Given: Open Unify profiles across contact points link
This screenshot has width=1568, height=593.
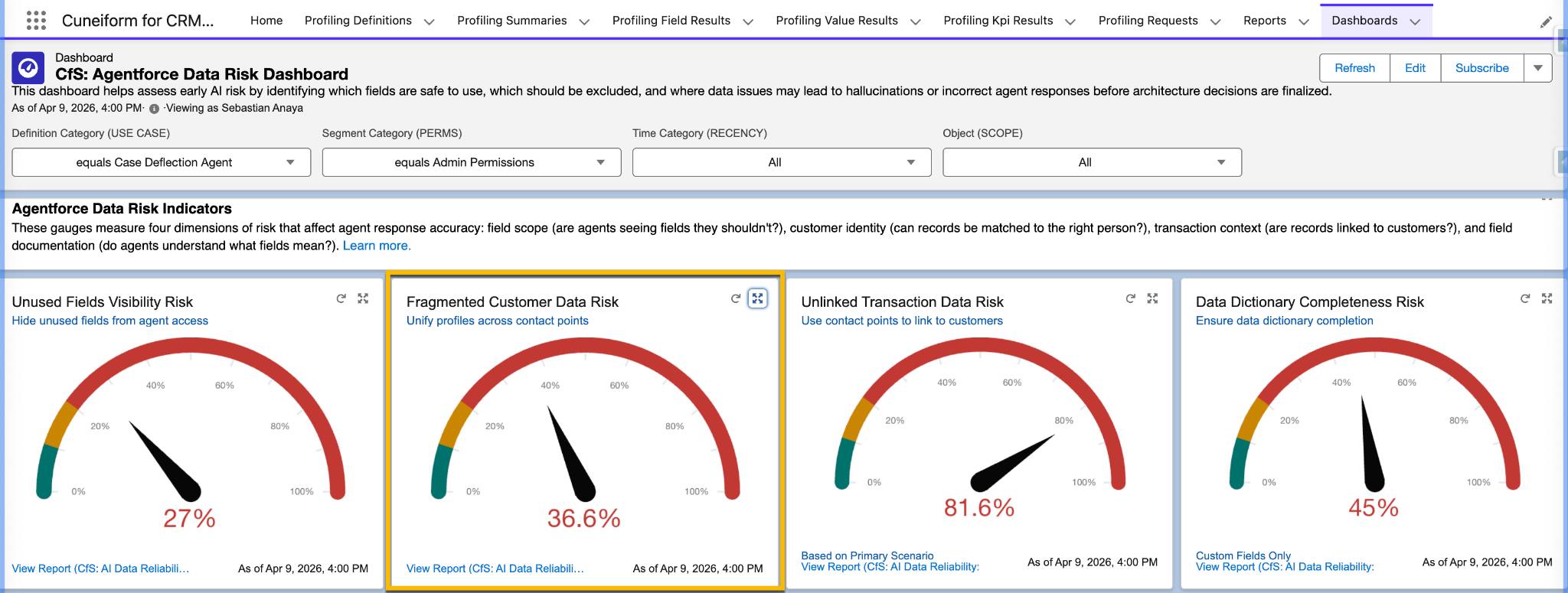Looking at the screenshot, I should tap(498, 321).
